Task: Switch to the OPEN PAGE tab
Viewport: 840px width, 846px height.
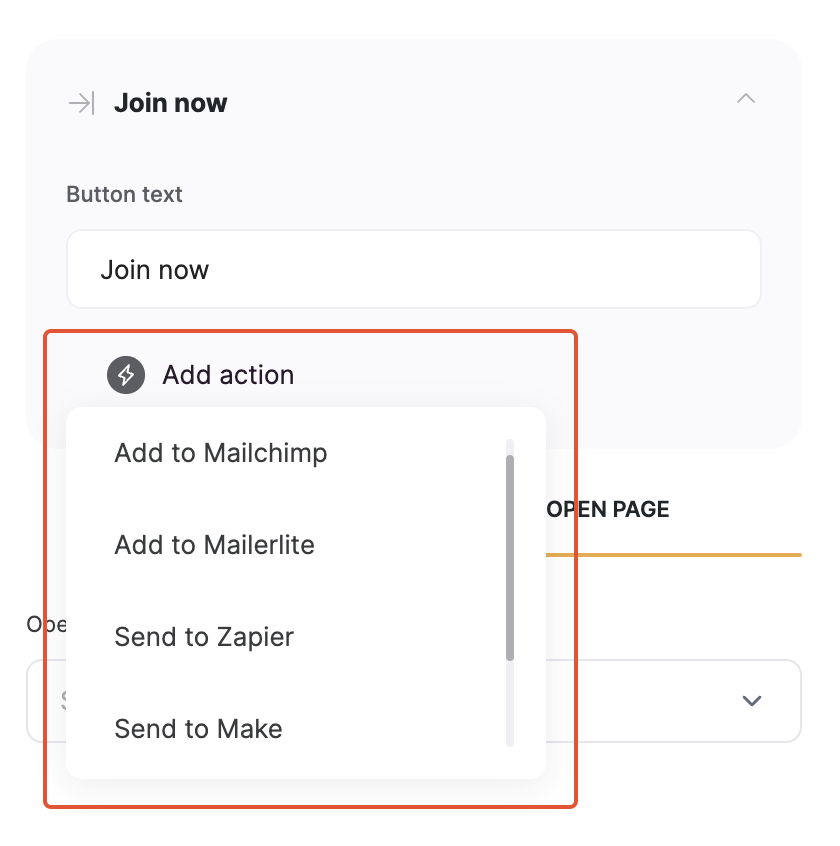Action: 607,509
